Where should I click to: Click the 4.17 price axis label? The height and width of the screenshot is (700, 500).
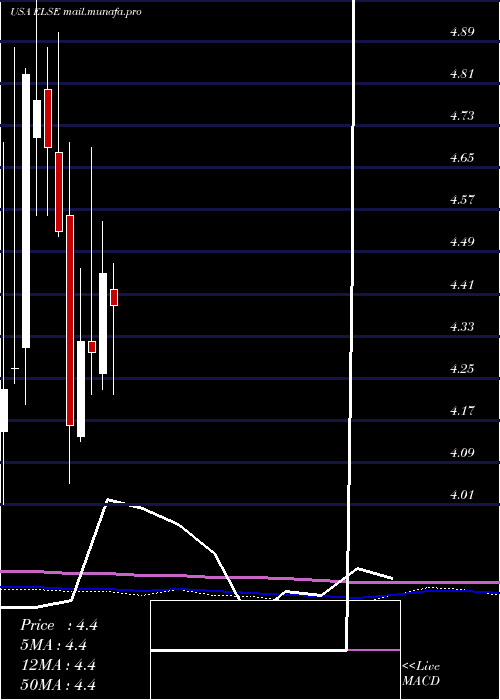click(x=462, y=410)
